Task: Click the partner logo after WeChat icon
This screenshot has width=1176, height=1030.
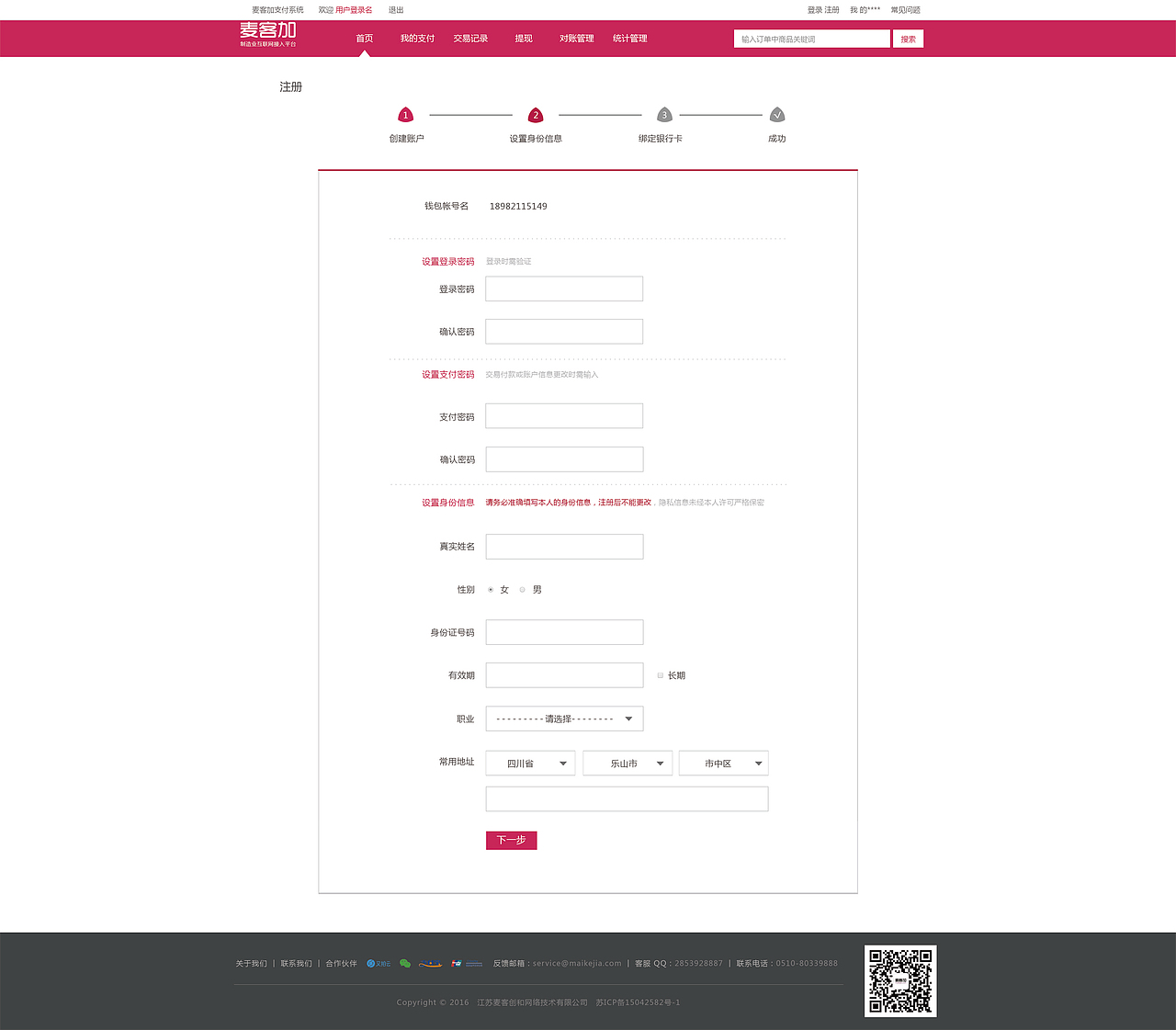Action: (x=431, y=964)
